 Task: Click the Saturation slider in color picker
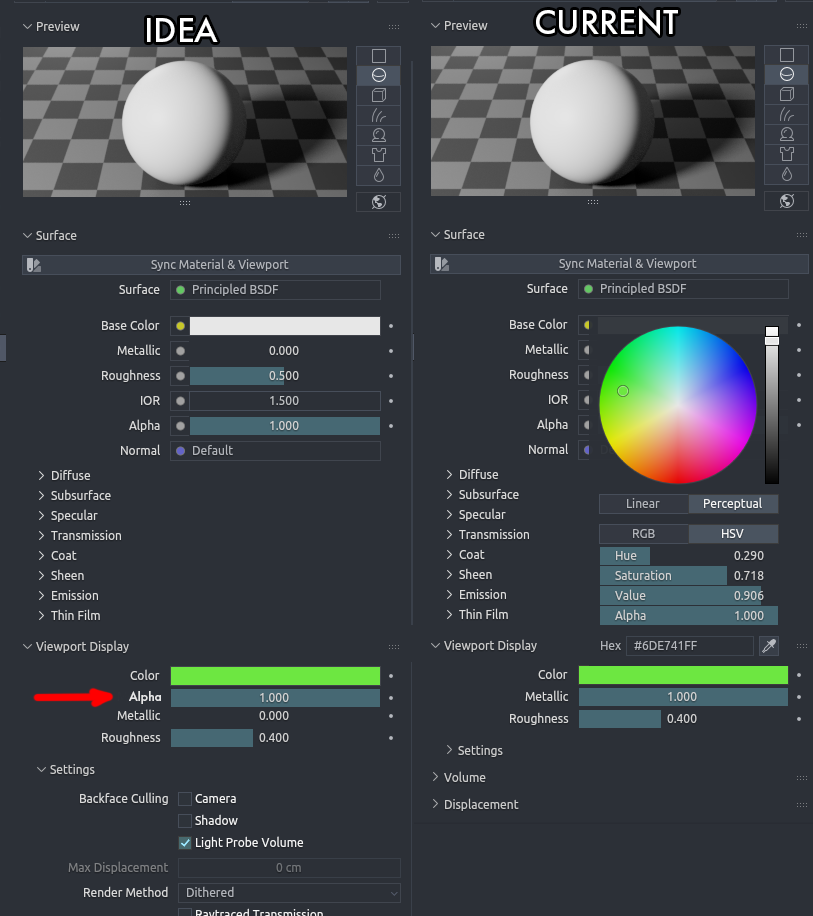[689, 576]
